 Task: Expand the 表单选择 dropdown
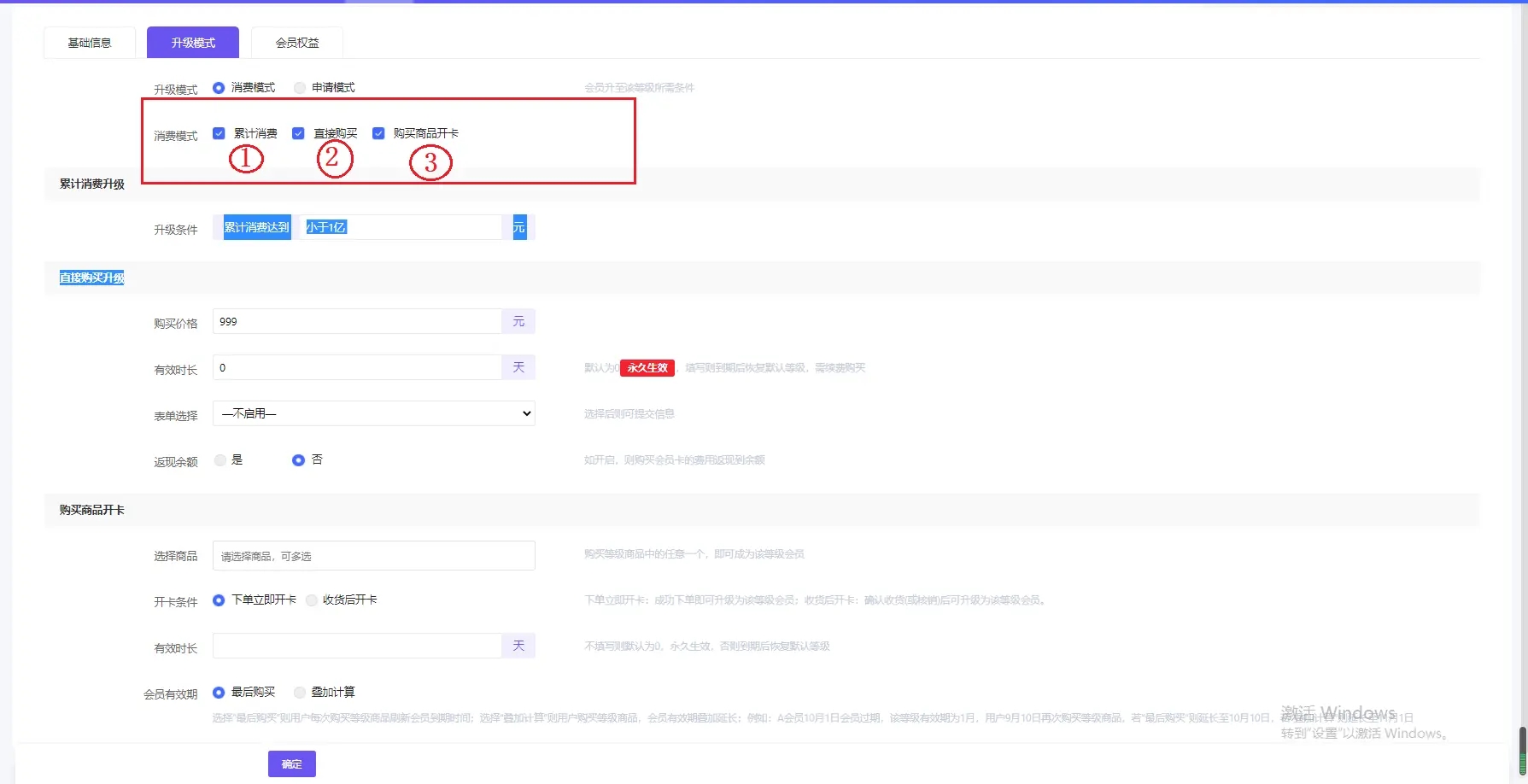[373, 413]
